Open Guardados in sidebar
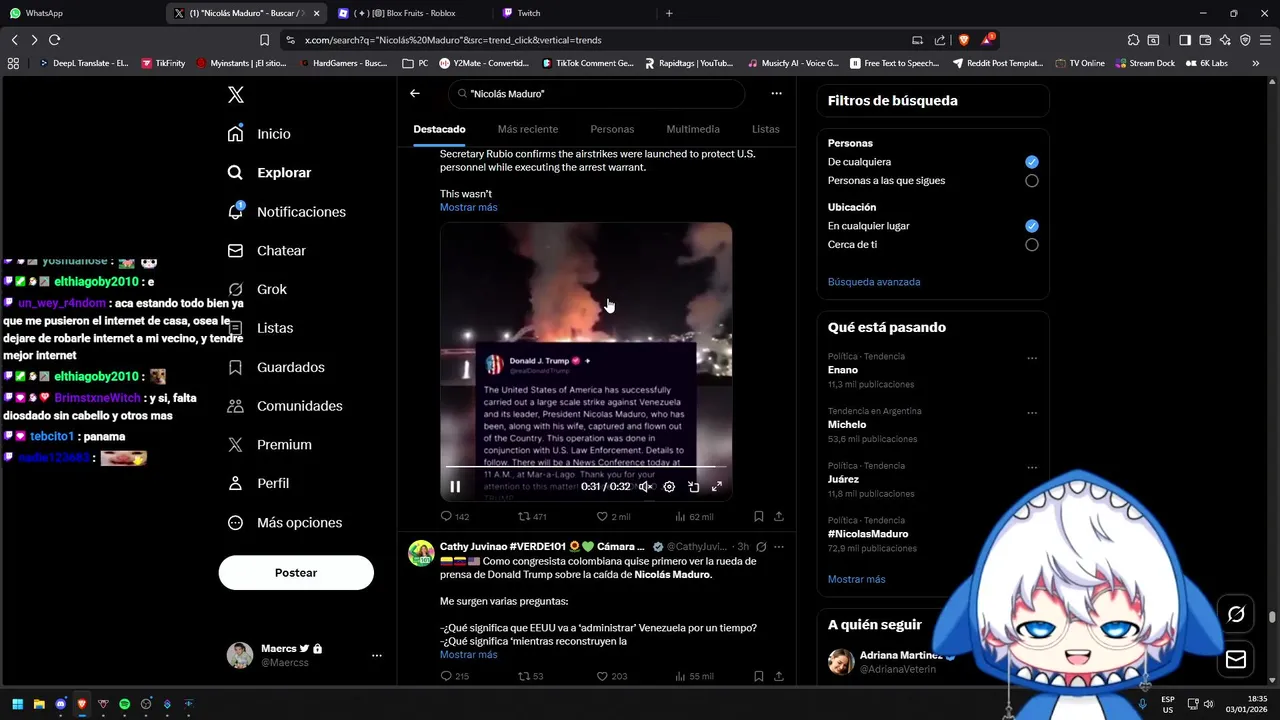Viewport: 1280px width, 720px height. point(276,368)
